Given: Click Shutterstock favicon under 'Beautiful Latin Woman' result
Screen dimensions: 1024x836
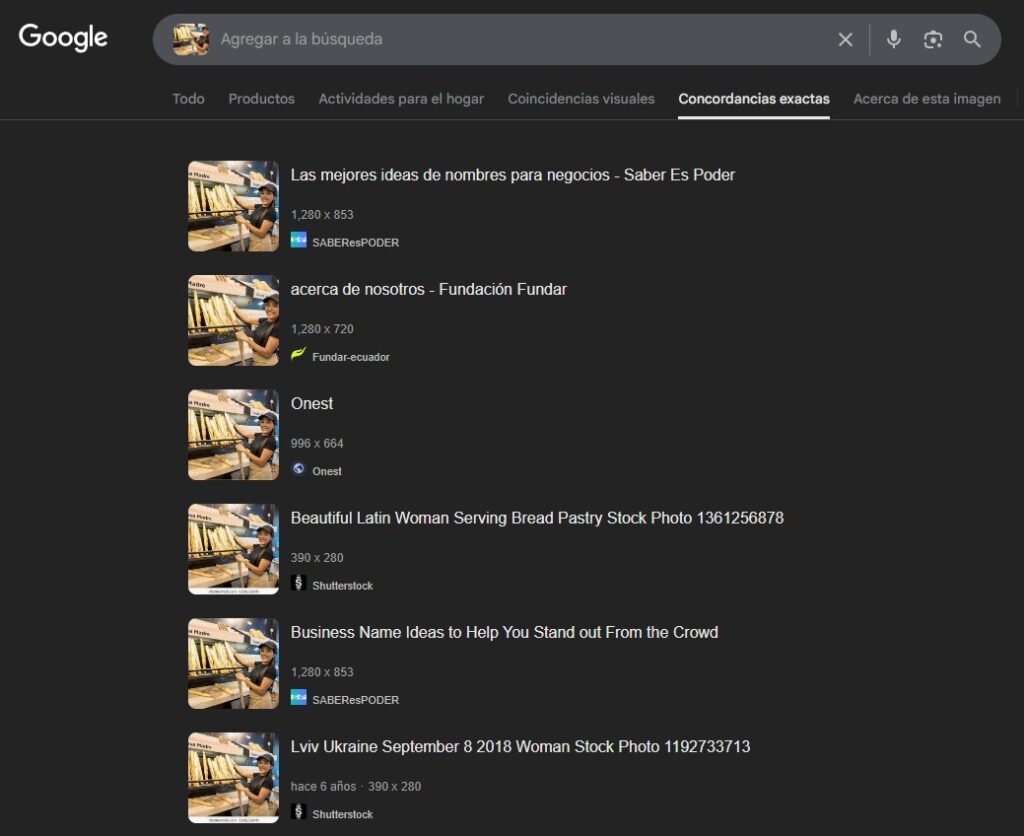Looking at the screenshot, I should [298, 583].
